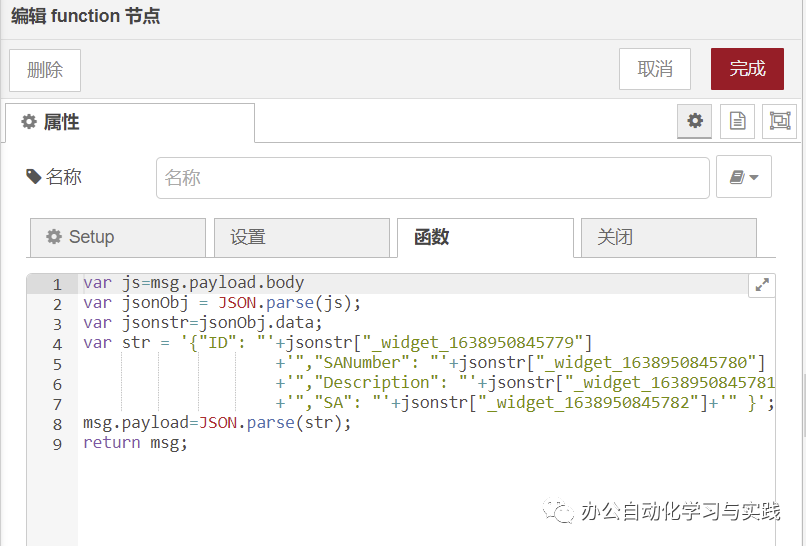
Task: Click the red 完成 done button
Action: click(x=747, y=69)
